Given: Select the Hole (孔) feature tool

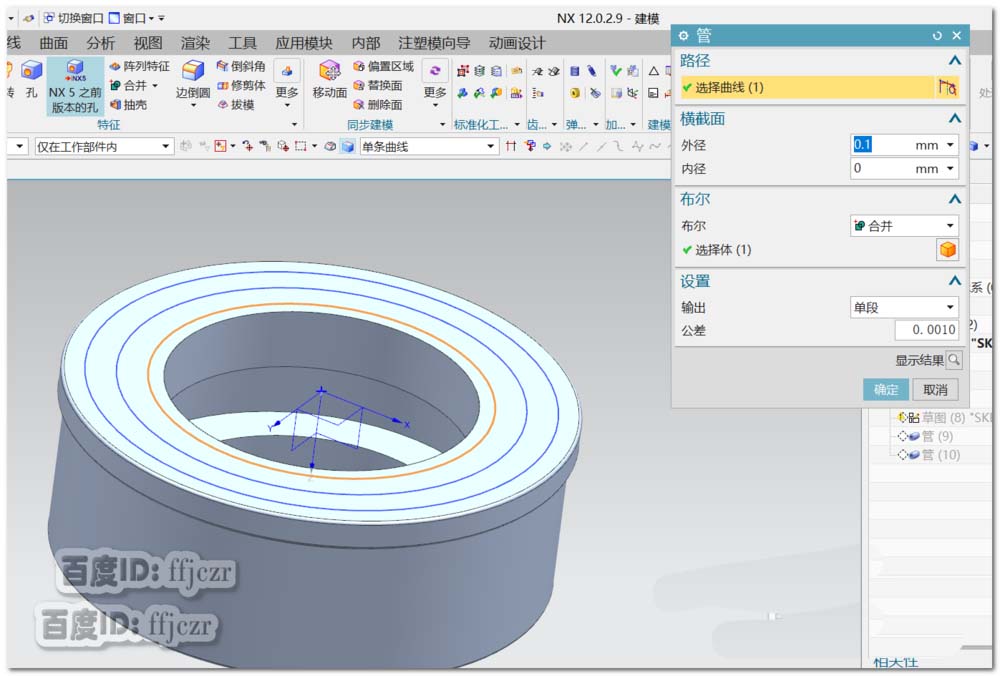Looking at the screenshot, I should click(x=31, y=80).
